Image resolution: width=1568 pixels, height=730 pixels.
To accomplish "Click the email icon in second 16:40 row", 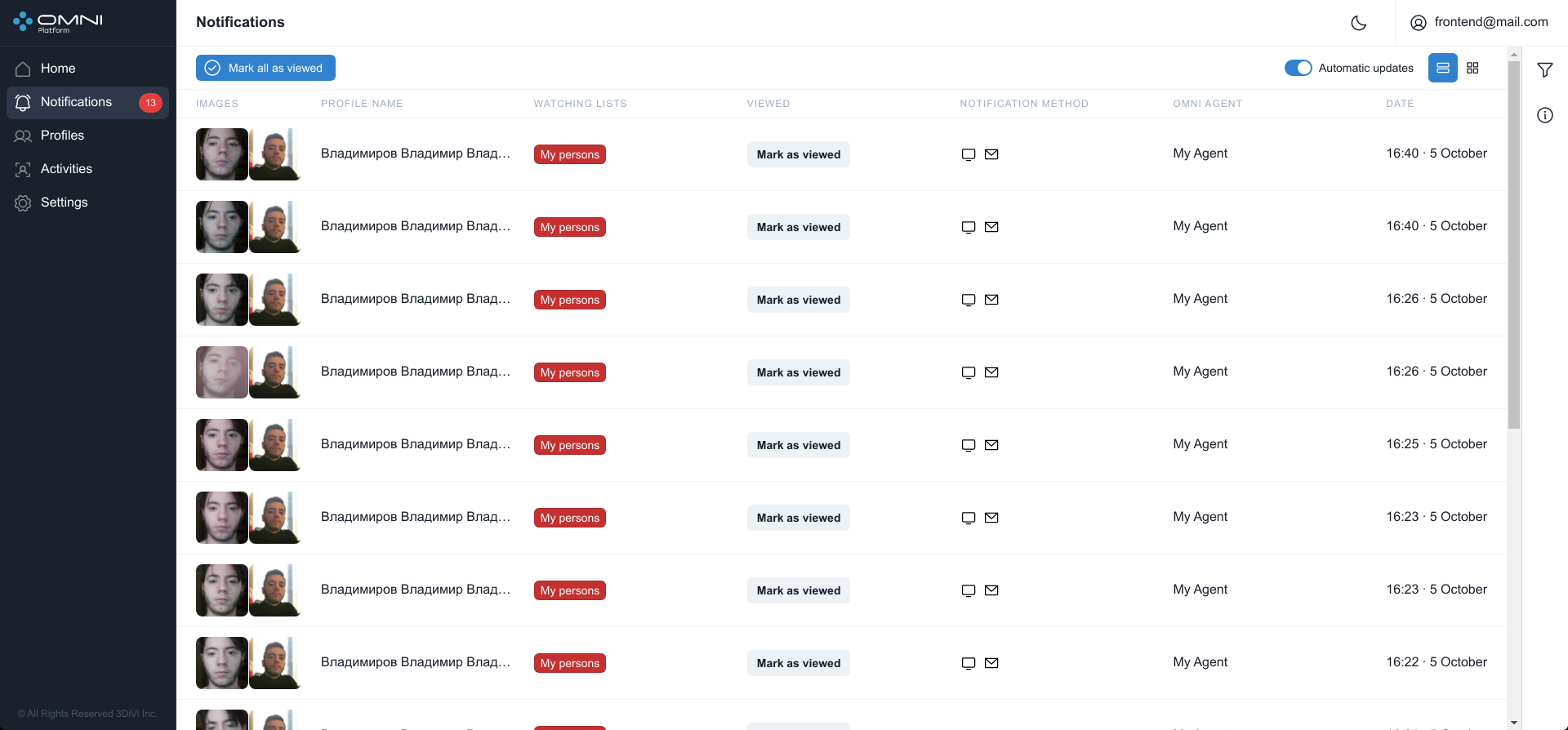I will coord(991,227).
